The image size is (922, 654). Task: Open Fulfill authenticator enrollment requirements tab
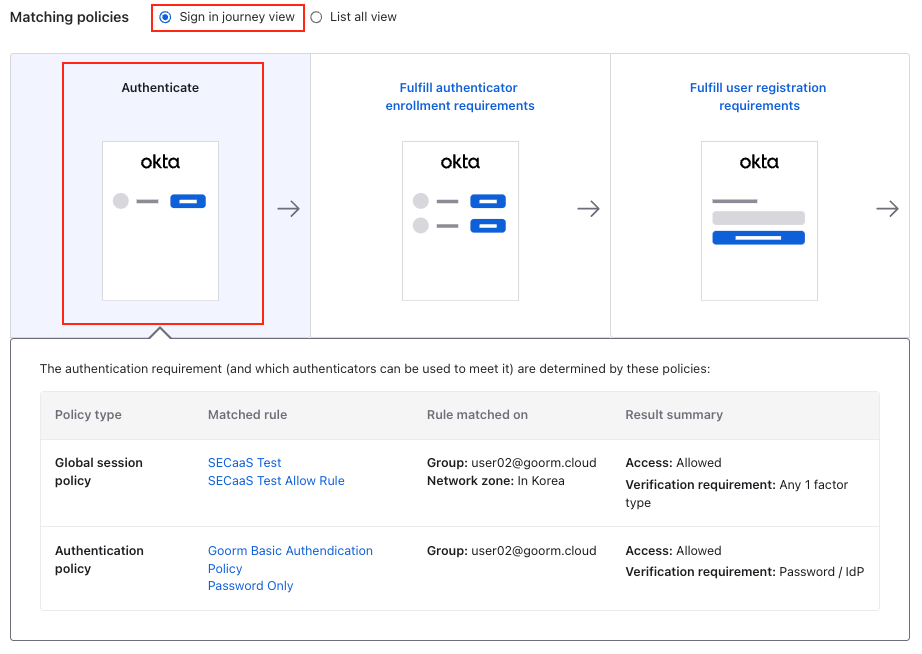460,97
